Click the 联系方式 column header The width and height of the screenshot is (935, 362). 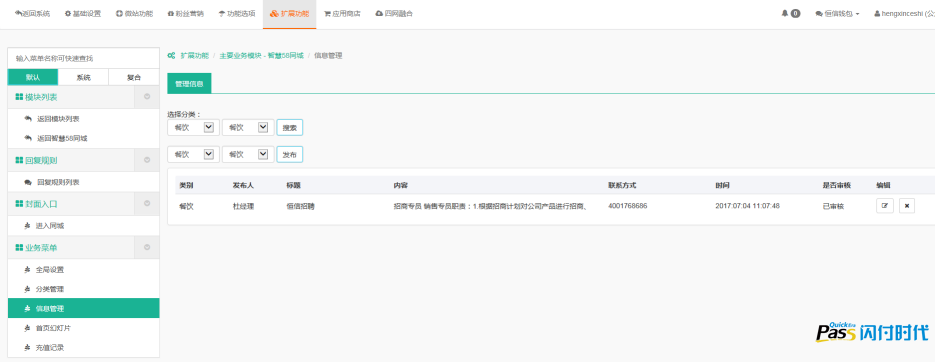[623, 185]
